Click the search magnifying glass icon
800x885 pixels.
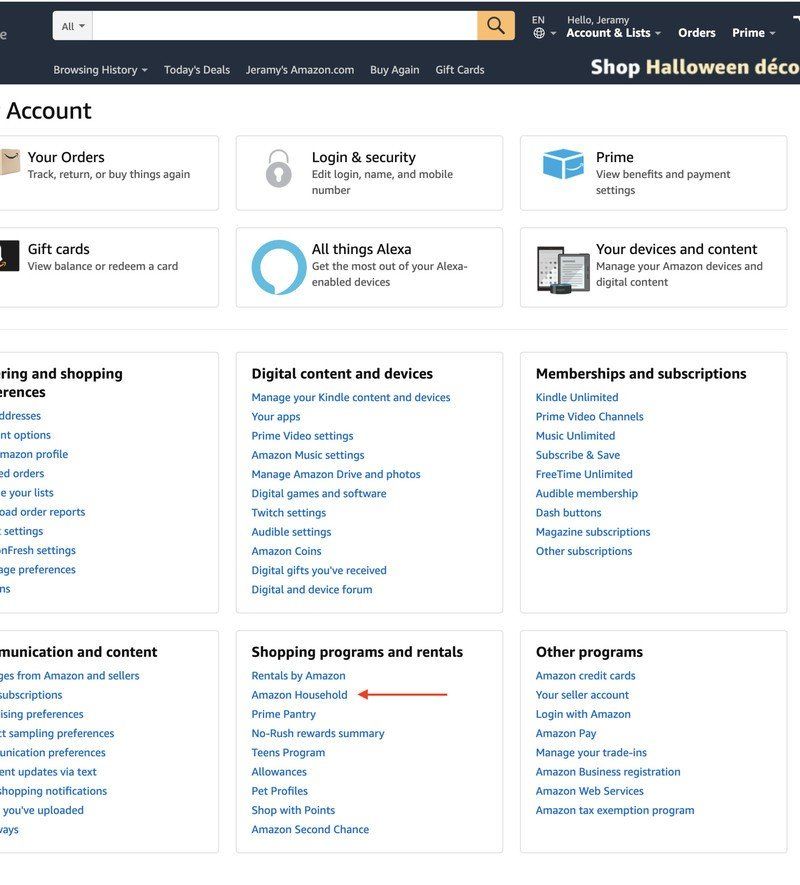[496, 25]
